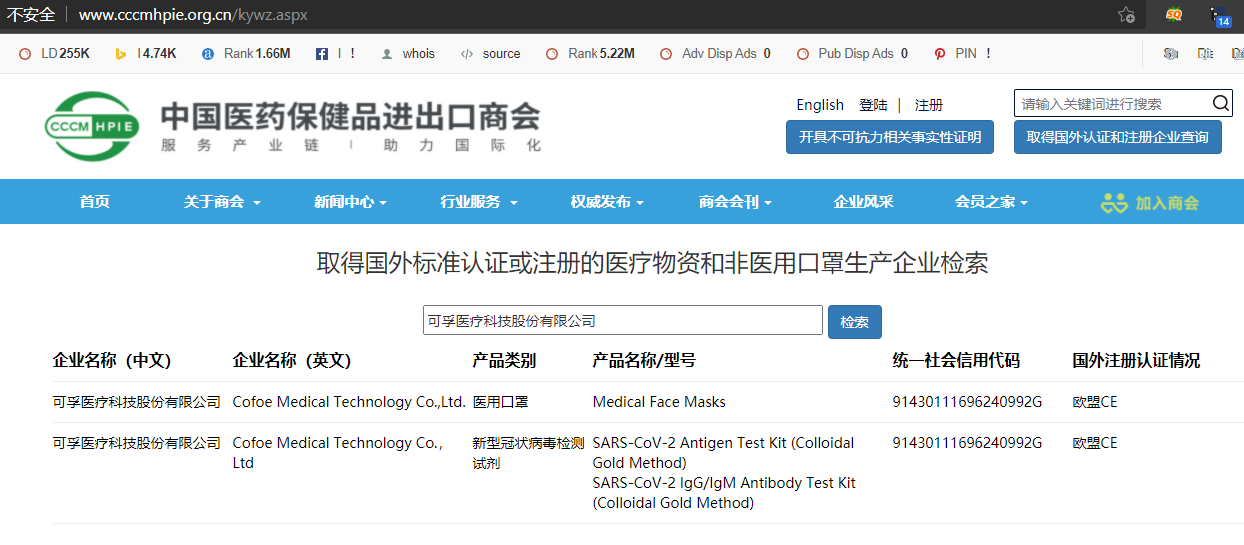Image resolution: width=1244 pixels, height=545 pixels.
Task: Click credit code in Medical Face Masks row
Action: click(967, 402)
